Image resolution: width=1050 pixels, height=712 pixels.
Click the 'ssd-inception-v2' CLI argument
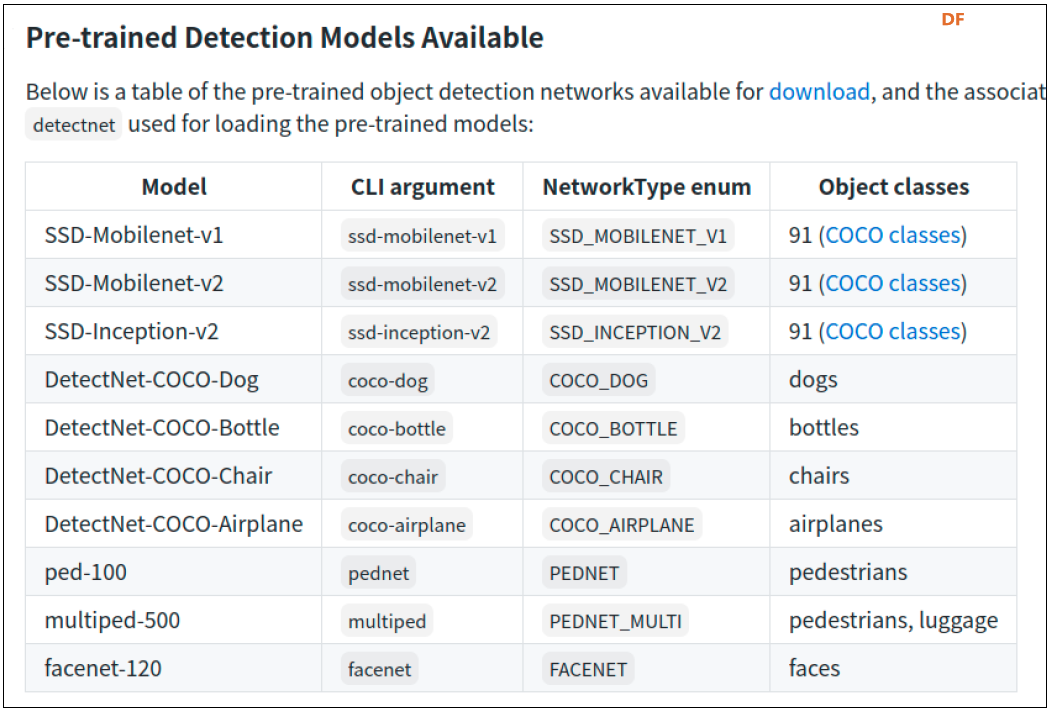click(x=419, y=332)
